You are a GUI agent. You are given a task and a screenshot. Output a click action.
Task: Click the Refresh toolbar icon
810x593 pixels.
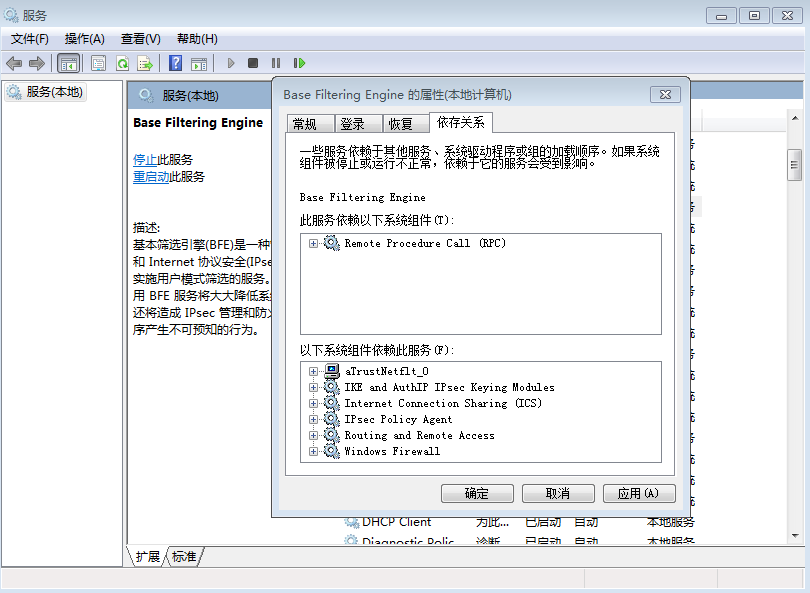122,63
